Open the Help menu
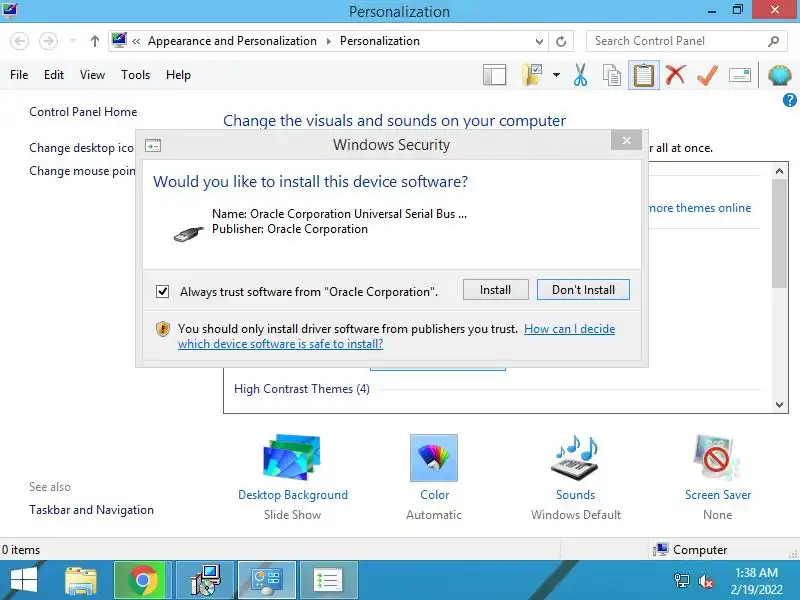800x600 pixels. pyautogui.click(x=178, y=75)
